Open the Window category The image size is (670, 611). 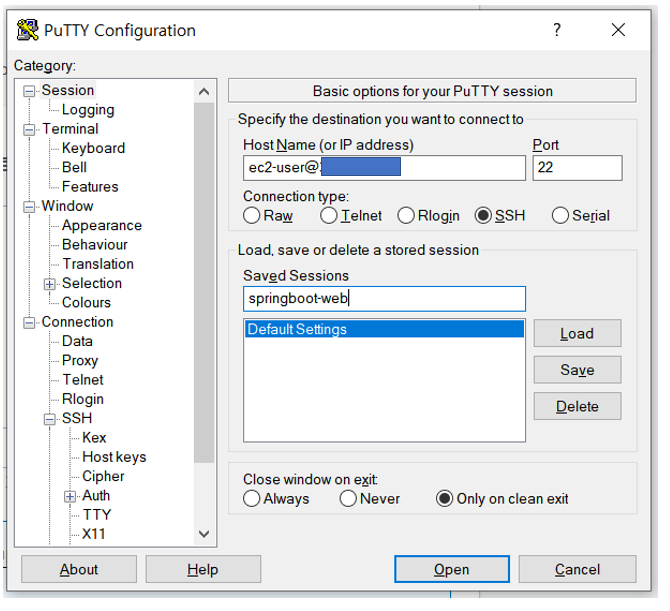coord(68,206)
